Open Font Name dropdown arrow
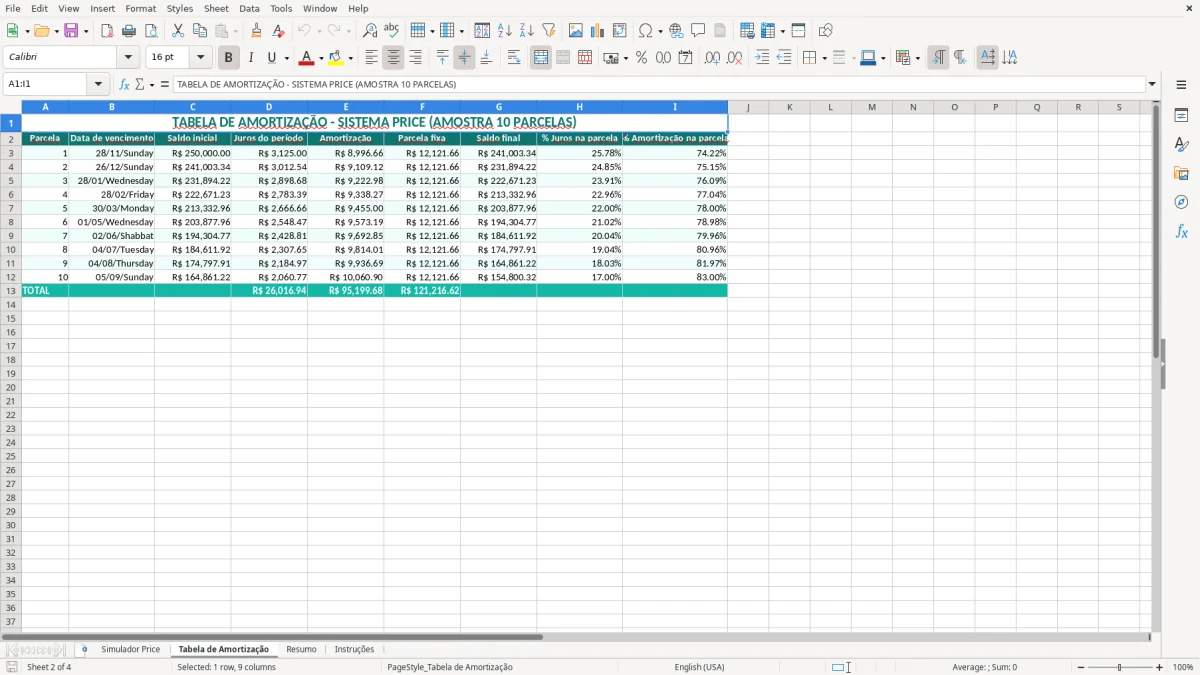The height and width of the screenshot is (675, 1200). (x=128, y=58)
